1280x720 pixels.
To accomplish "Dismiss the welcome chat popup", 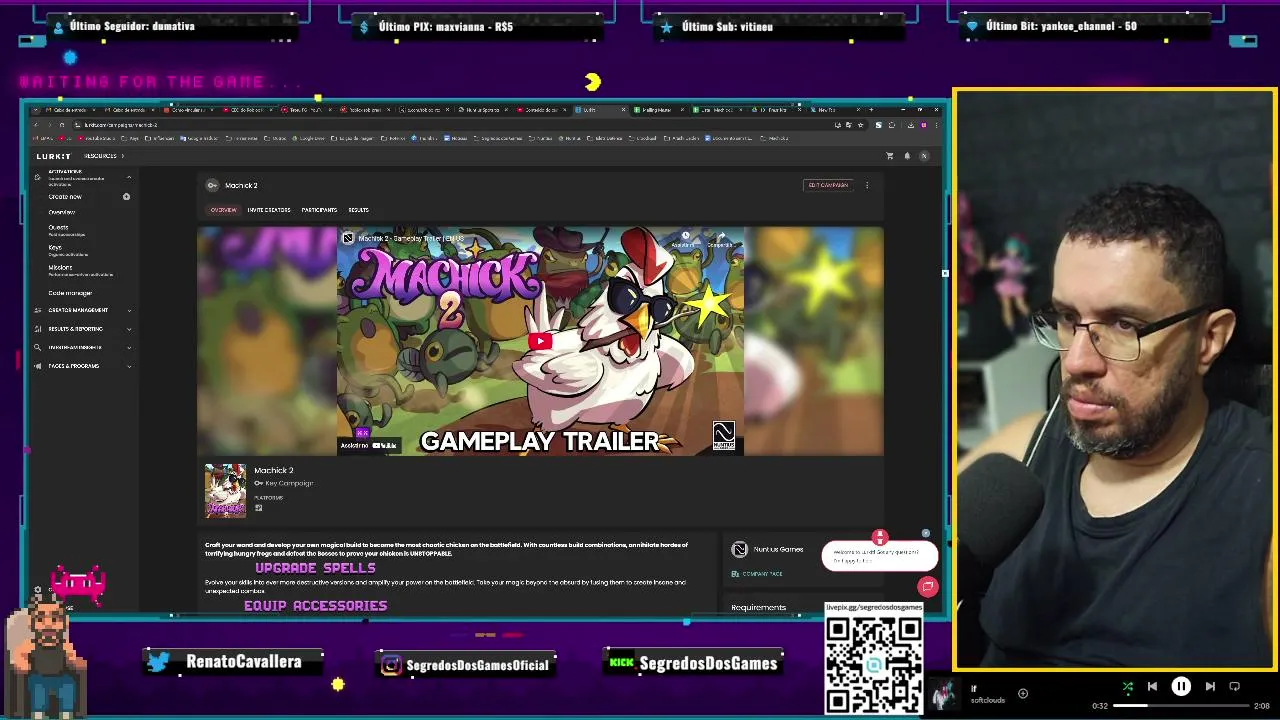I will click(x=926, y=534).
